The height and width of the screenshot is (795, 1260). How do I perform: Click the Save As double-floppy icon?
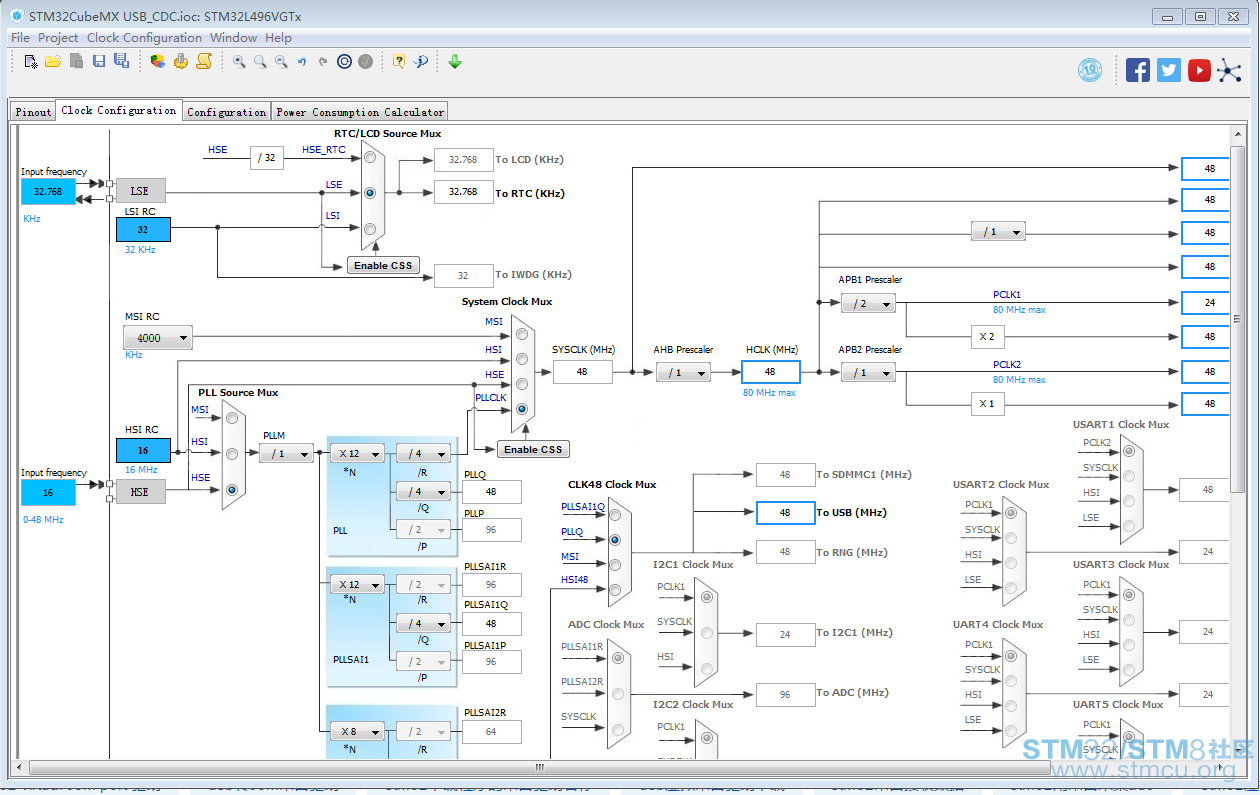121,61
